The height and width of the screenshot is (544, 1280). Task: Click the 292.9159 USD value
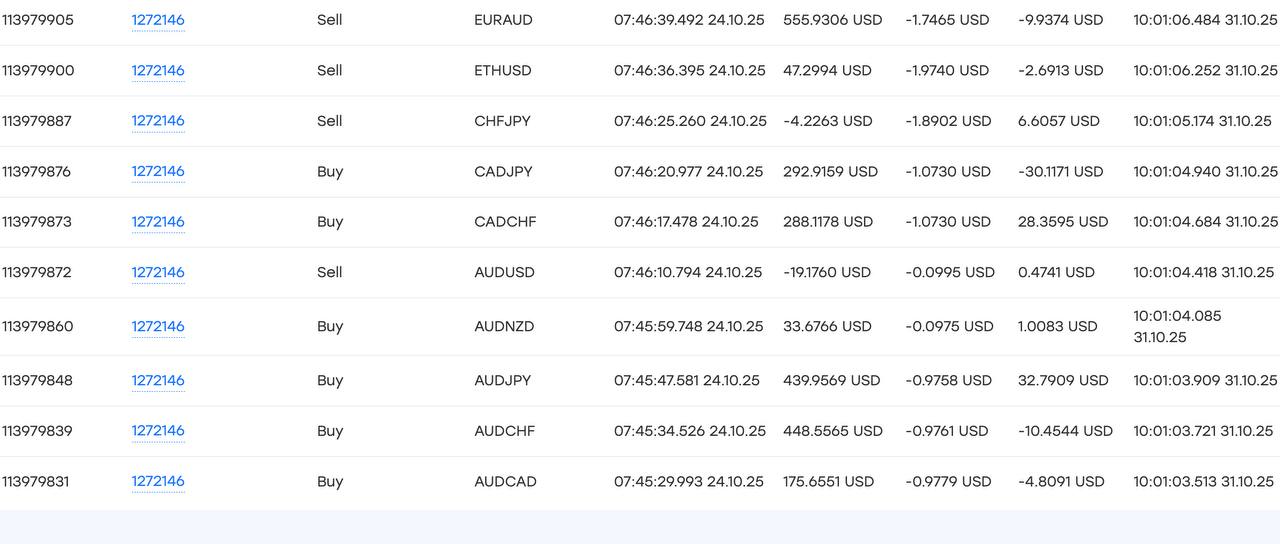[x=830, y=172]
